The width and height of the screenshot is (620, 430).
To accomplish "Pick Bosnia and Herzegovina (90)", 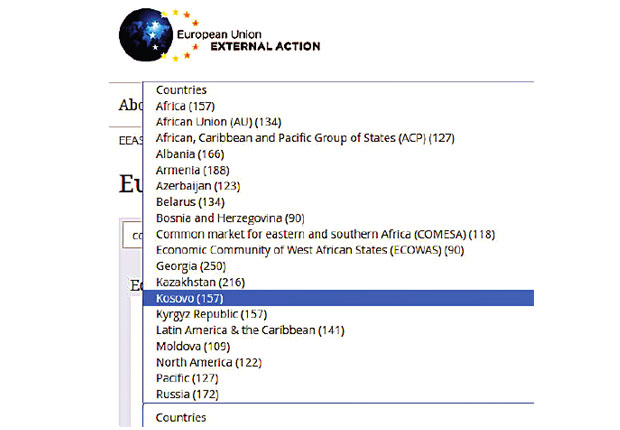I will 230,218.
